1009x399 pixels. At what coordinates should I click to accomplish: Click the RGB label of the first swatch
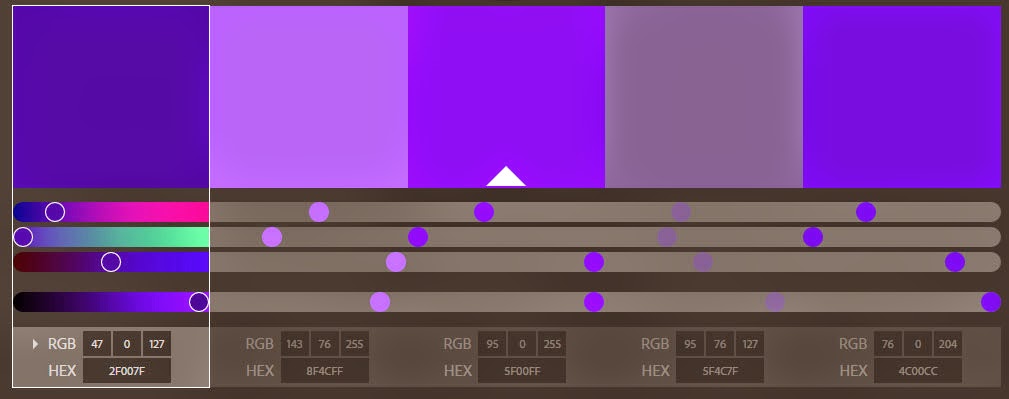coord(62,344)
